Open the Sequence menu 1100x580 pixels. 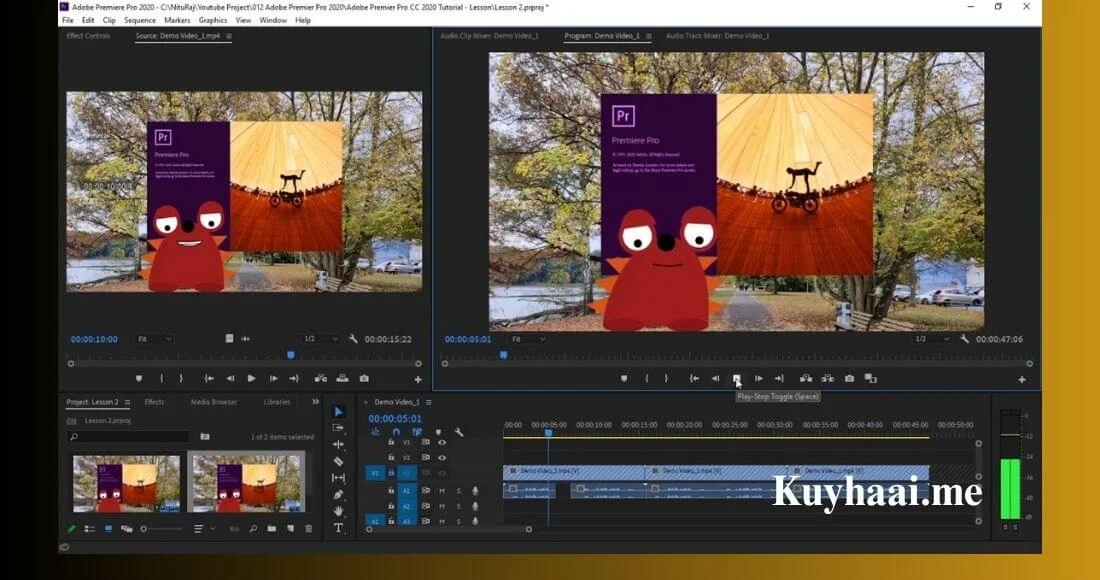[x=140, y=20]
